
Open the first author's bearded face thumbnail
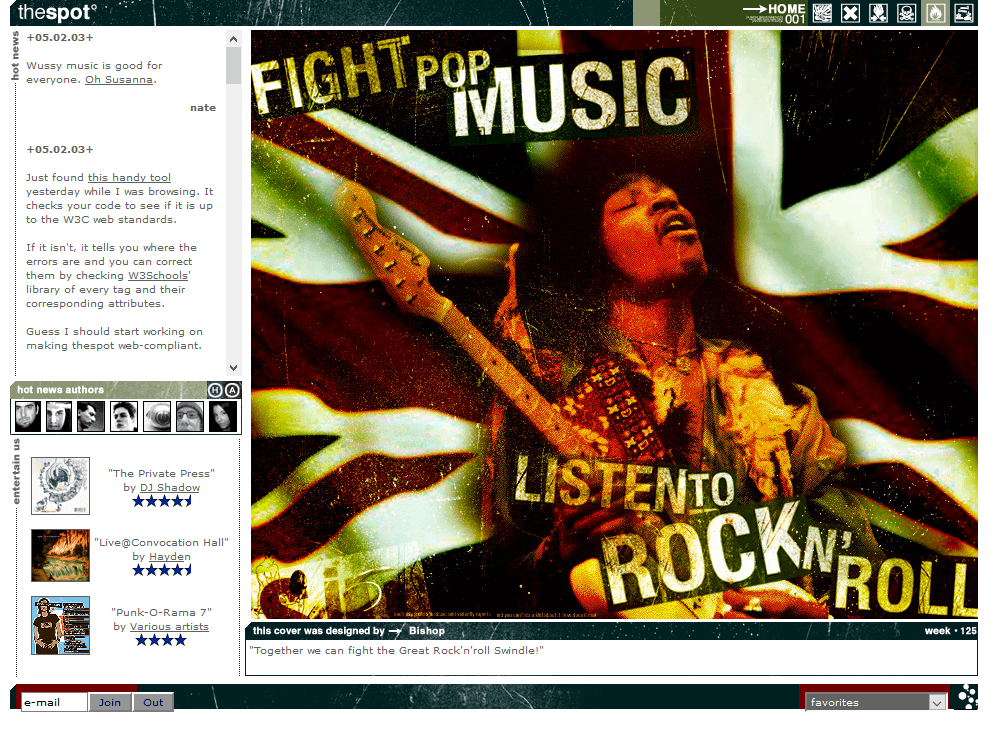[x=28, y=417]
